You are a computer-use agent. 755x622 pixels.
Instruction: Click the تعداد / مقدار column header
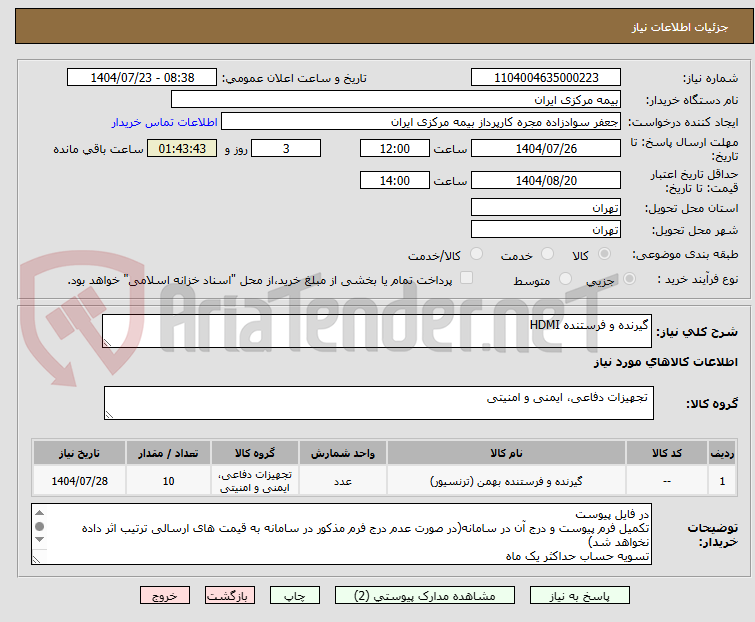tap(168, 453)
